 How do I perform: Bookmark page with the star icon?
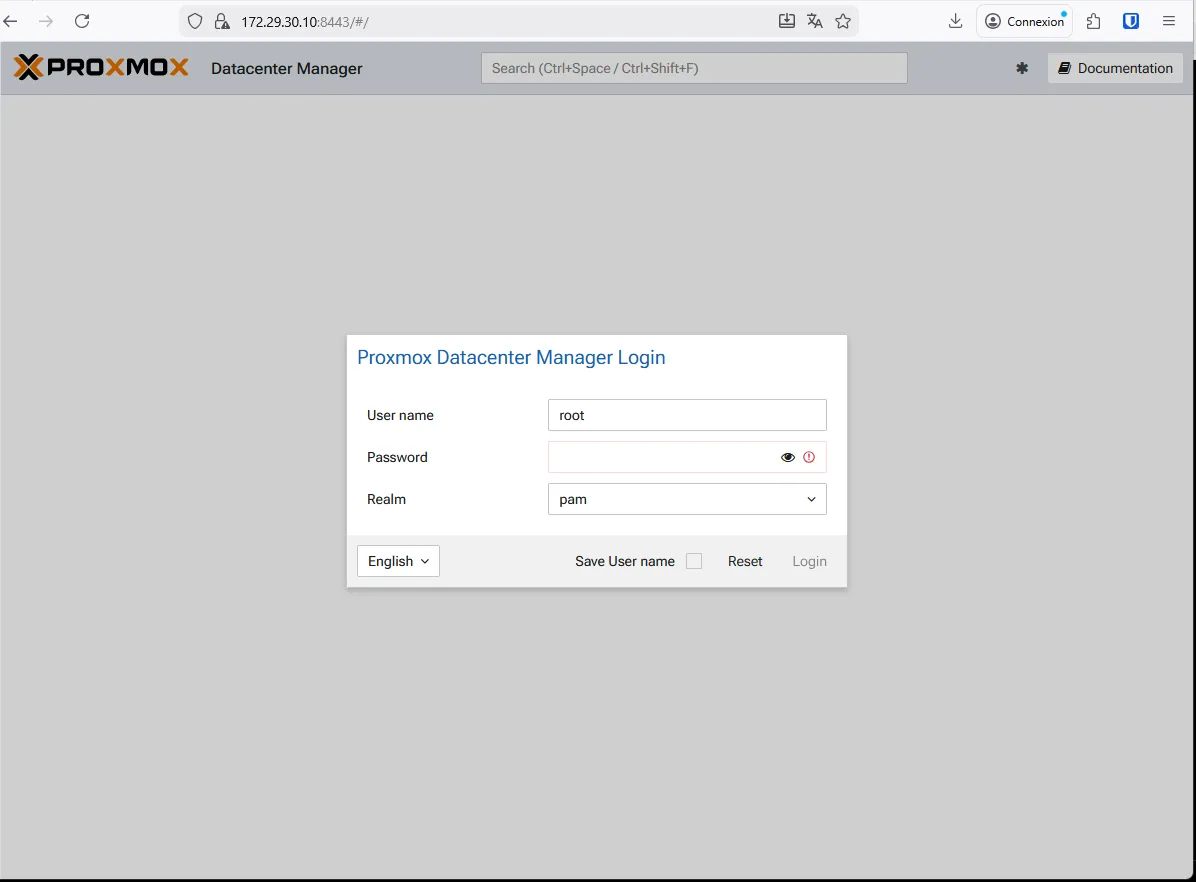(x=843, y=21)
